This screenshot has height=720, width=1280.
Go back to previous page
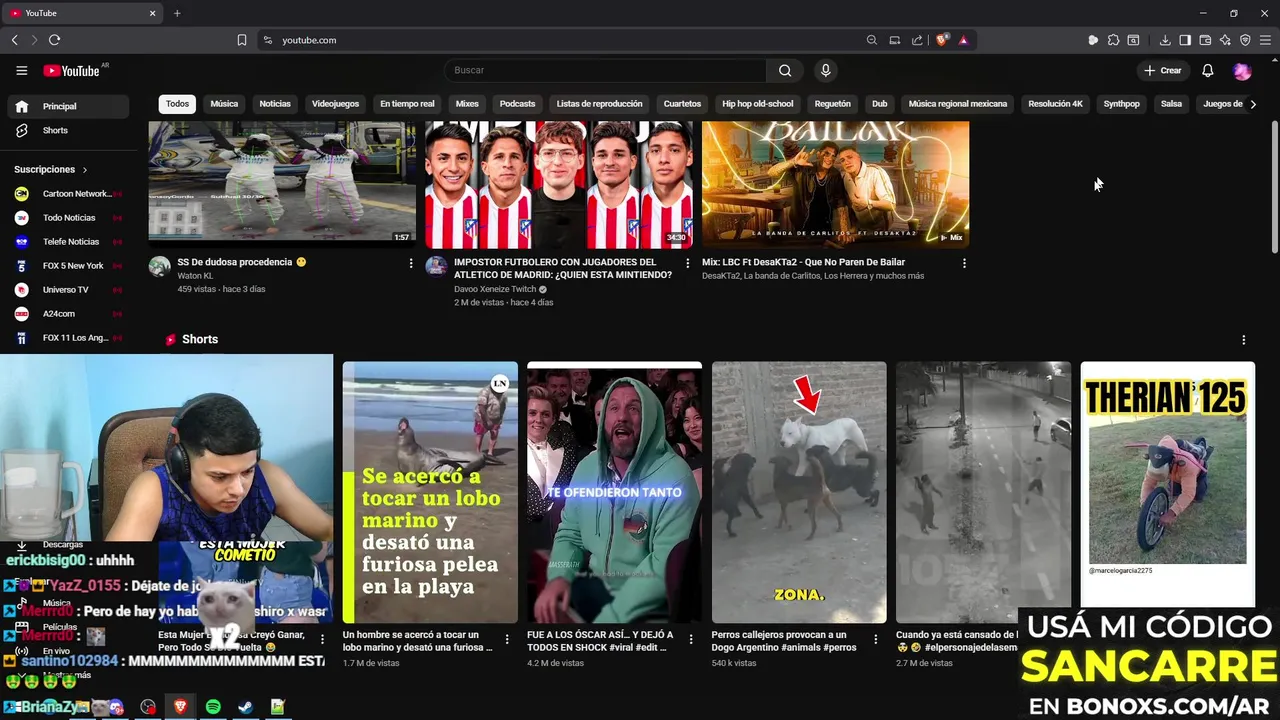tap(14, 40)
